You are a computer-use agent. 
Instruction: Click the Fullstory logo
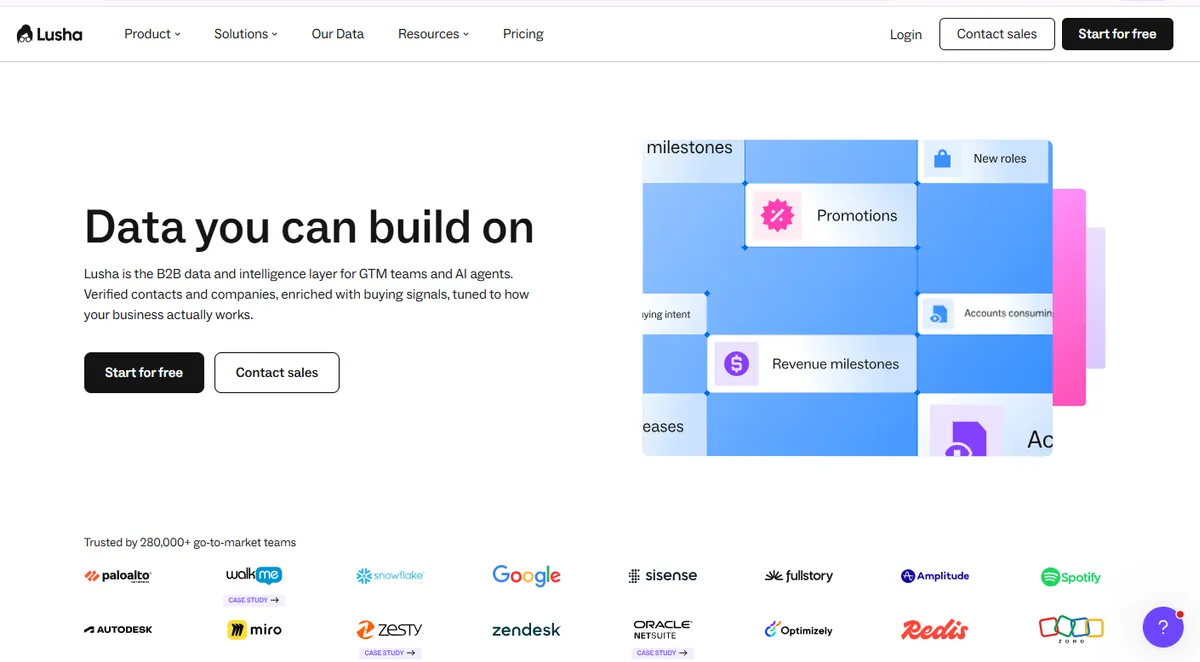tap(798, 576)
